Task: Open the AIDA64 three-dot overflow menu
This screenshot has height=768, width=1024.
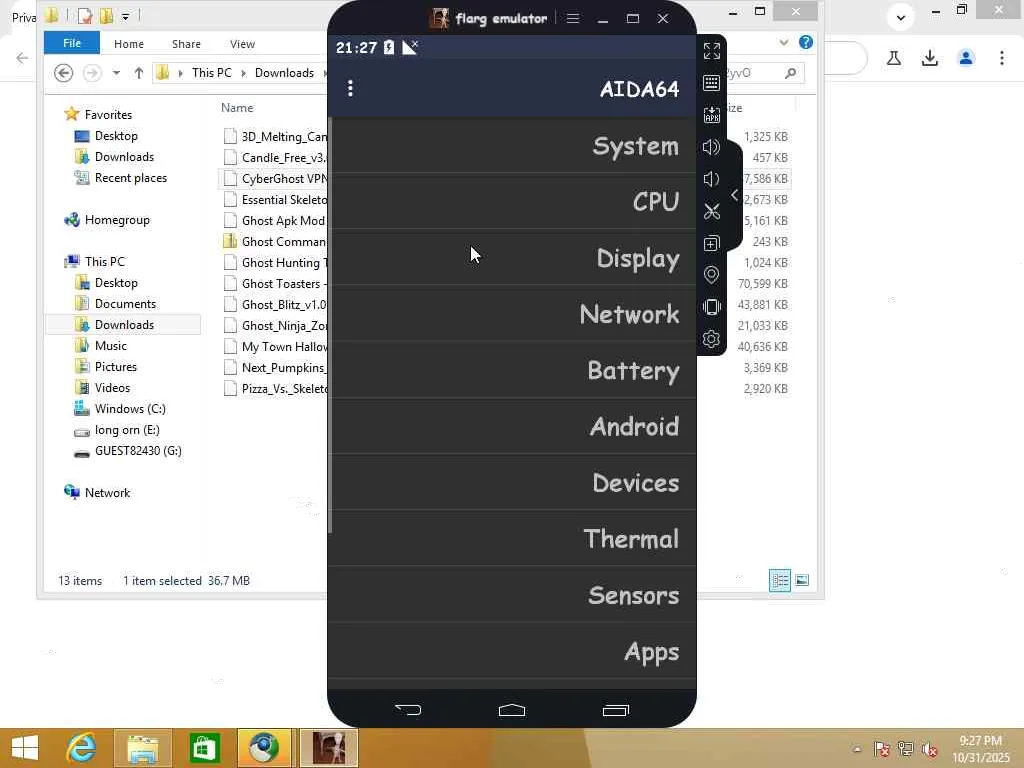Action: click(351, 88)
